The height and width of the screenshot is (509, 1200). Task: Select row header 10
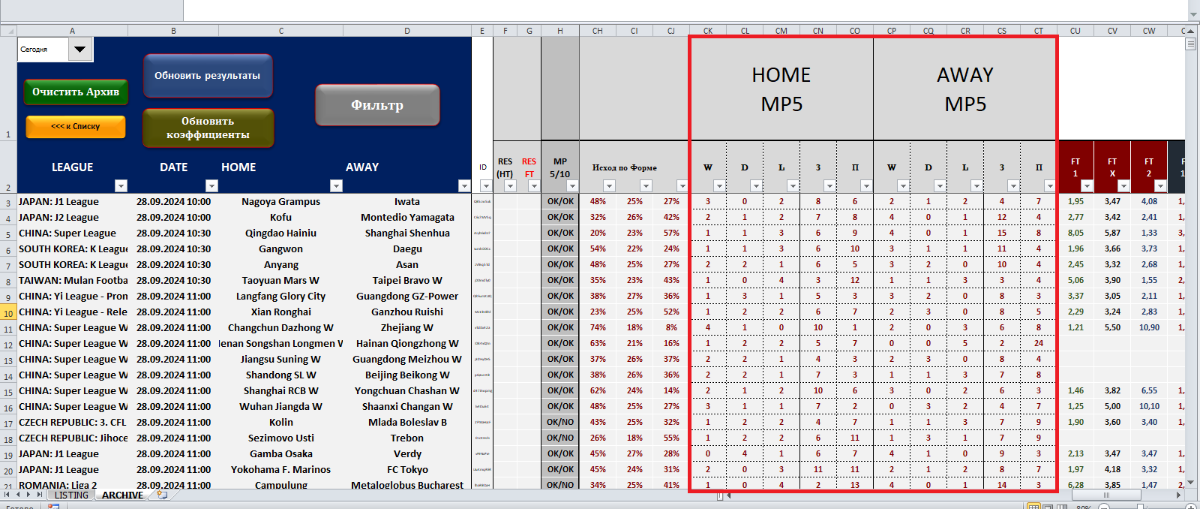click(8, 312)
